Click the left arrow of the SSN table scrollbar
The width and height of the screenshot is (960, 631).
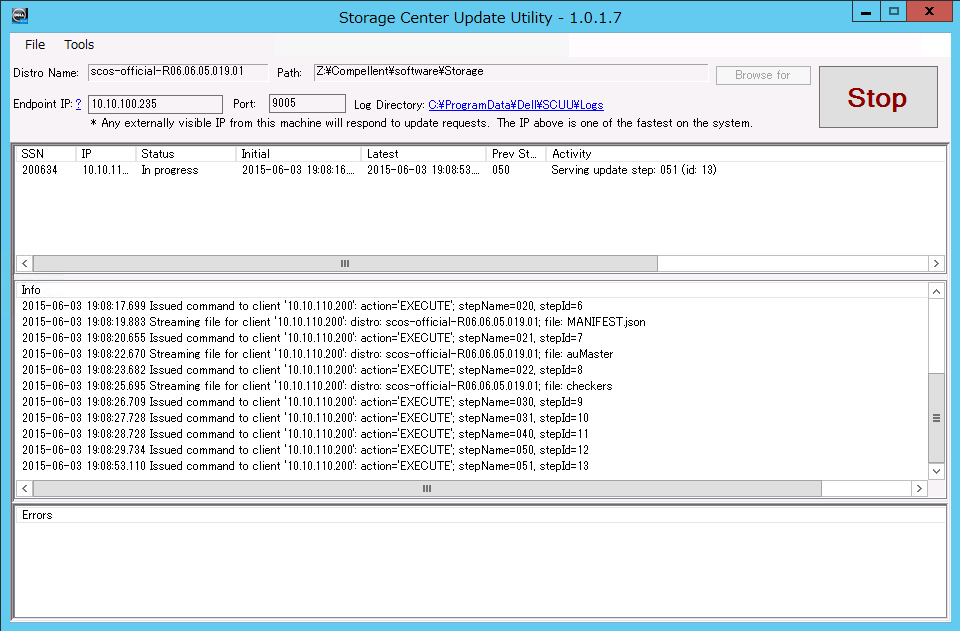[24, 264]
